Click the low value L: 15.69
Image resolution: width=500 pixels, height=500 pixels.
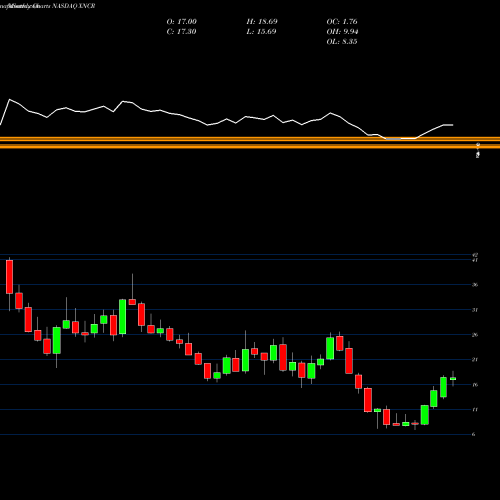(261, 32)
